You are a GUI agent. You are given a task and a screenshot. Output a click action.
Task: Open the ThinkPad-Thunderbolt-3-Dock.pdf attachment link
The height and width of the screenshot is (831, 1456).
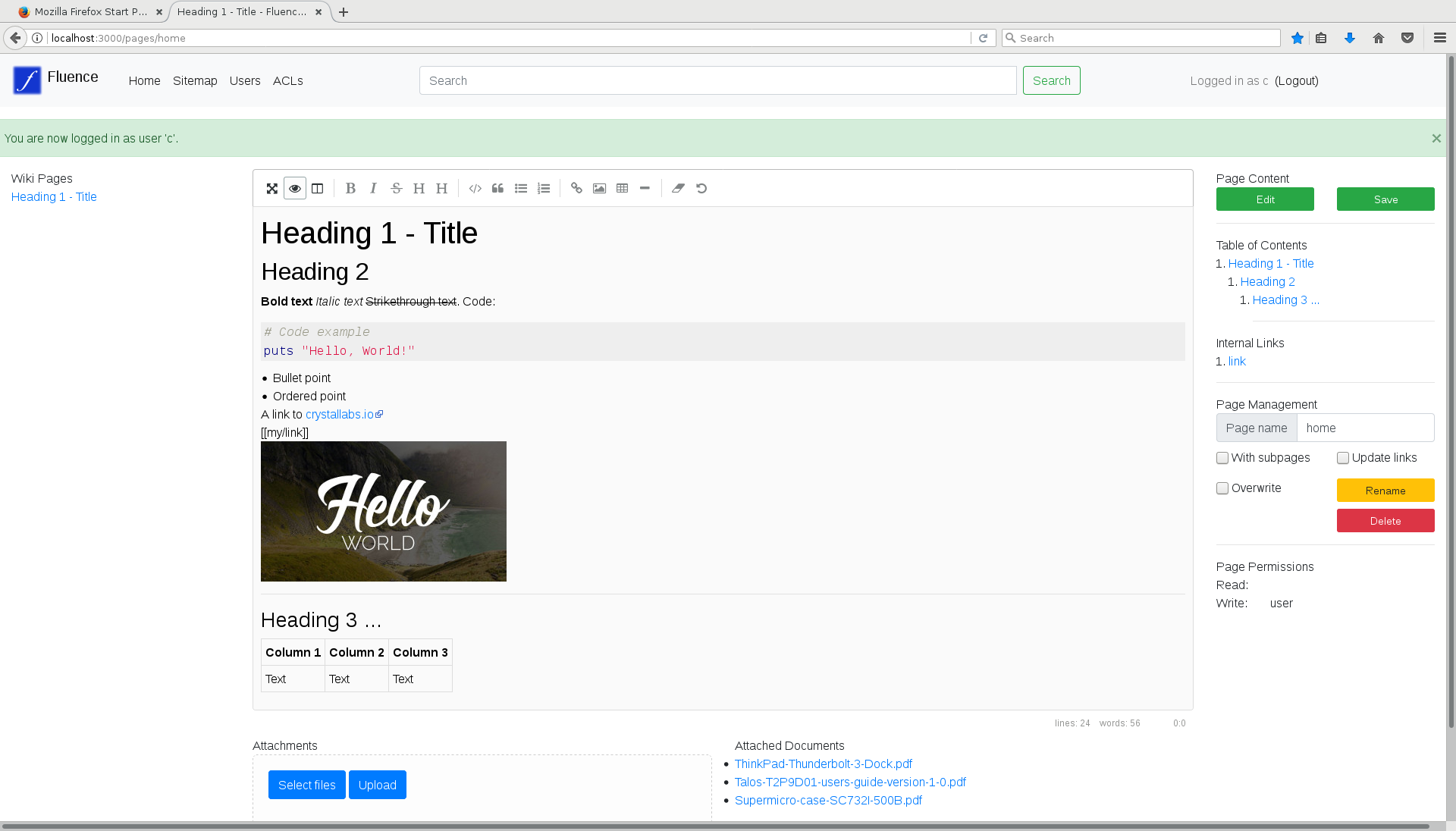[x=823, y=764]
